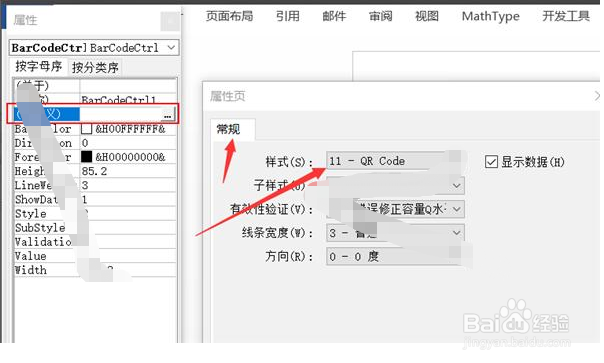Open the 样式 dropdown showing QR Code
This screenshot has width=604, height=363.
coord(395,161)
